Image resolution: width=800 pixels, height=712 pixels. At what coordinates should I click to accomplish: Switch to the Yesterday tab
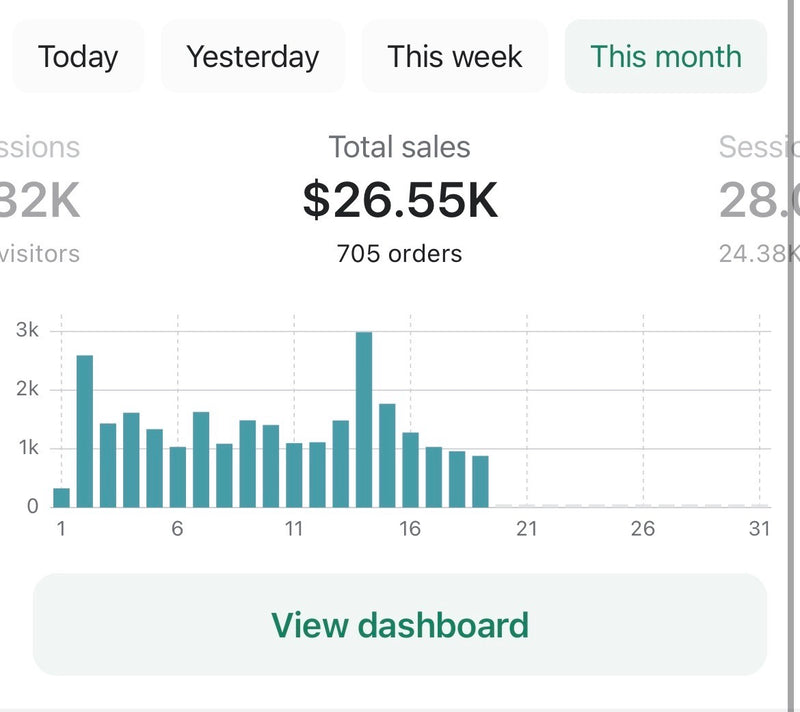coord(252,56)
